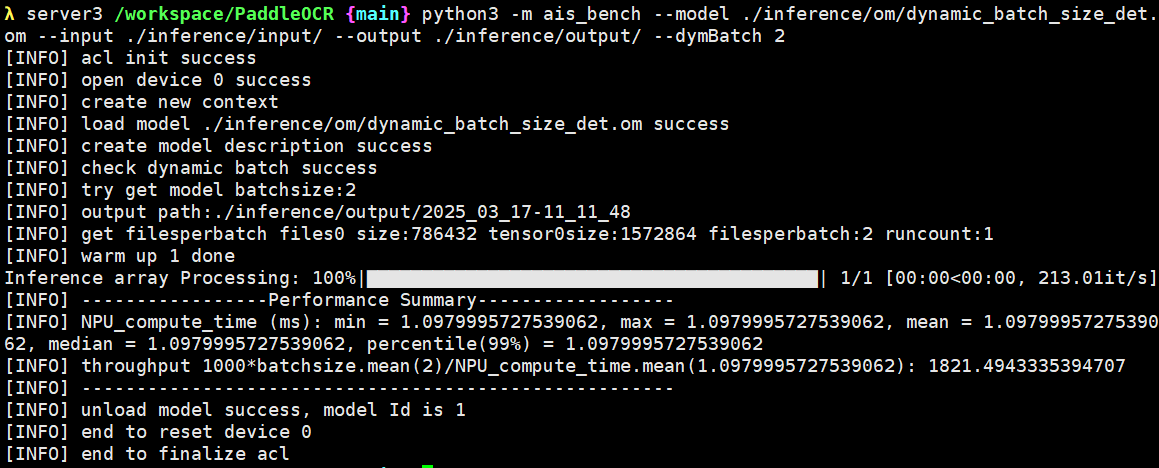Click the throughput value 1821.4943335394707

pyautogui.click(x=1027, y=366)
